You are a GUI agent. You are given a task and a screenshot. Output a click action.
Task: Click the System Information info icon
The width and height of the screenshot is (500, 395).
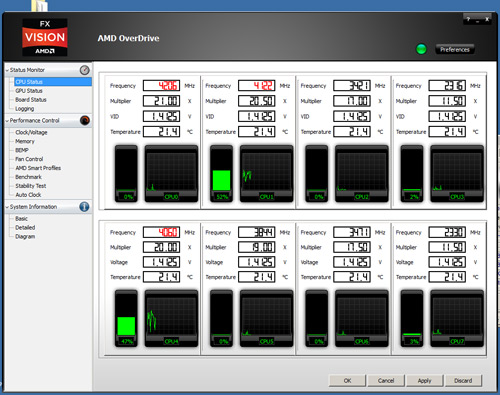point(84,207)
